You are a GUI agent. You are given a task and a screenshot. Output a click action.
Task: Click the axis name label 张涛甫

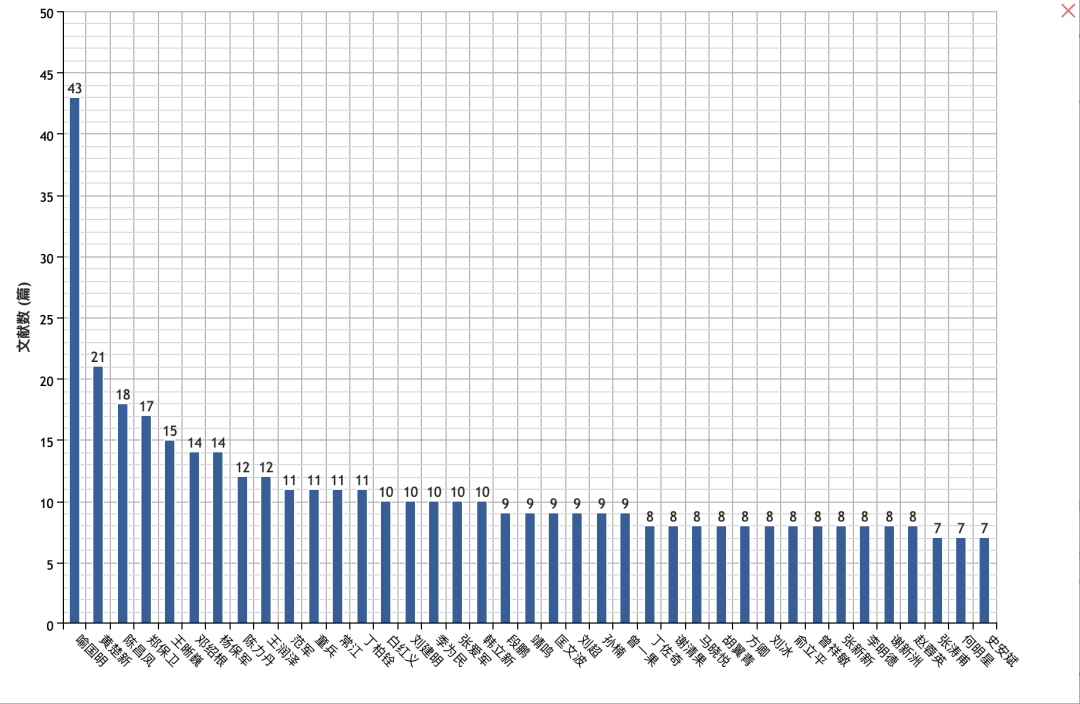(953, 650)
